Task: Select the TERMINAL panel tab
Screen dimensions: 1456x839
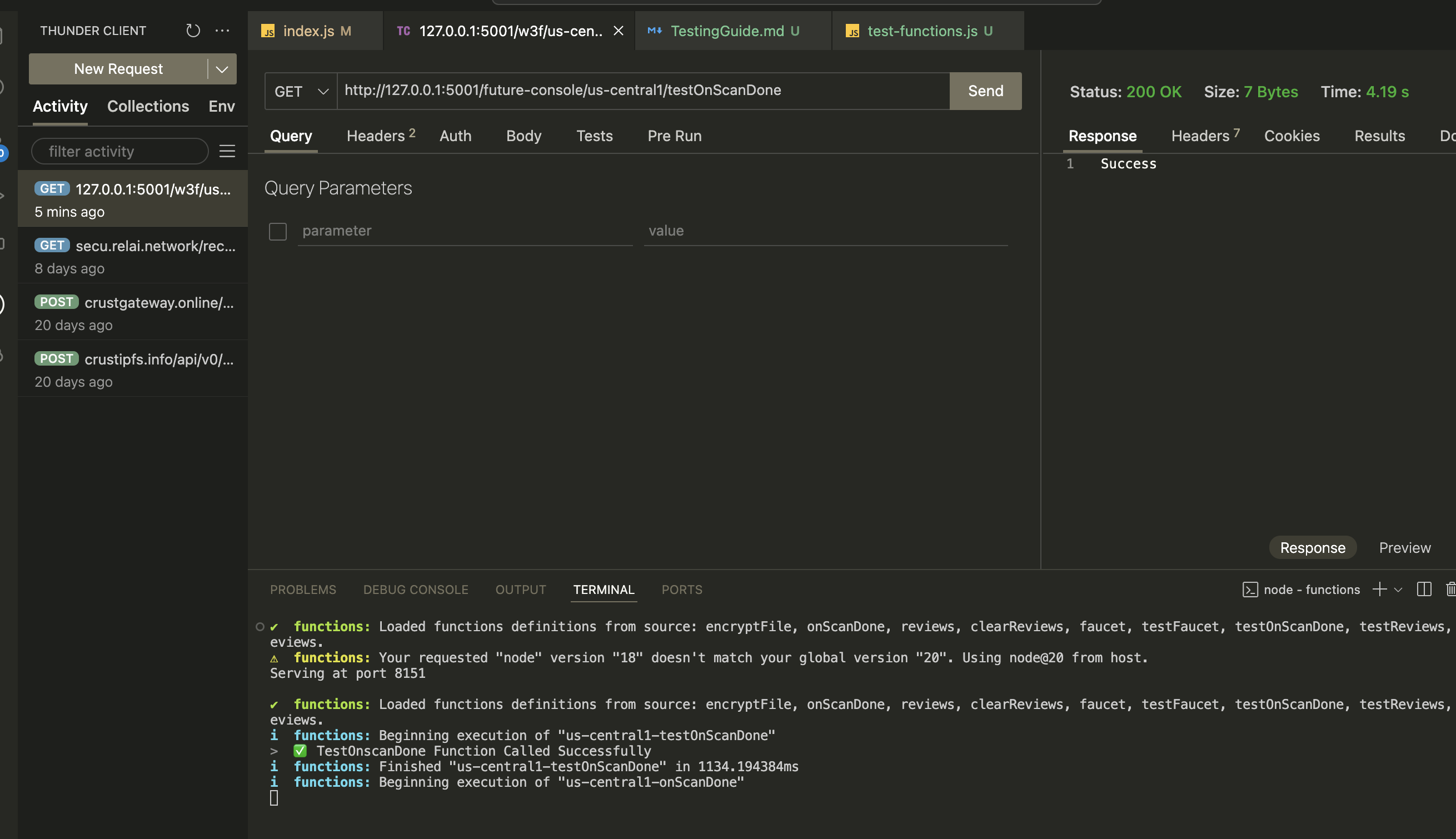Action: click(x=604, y=590)
